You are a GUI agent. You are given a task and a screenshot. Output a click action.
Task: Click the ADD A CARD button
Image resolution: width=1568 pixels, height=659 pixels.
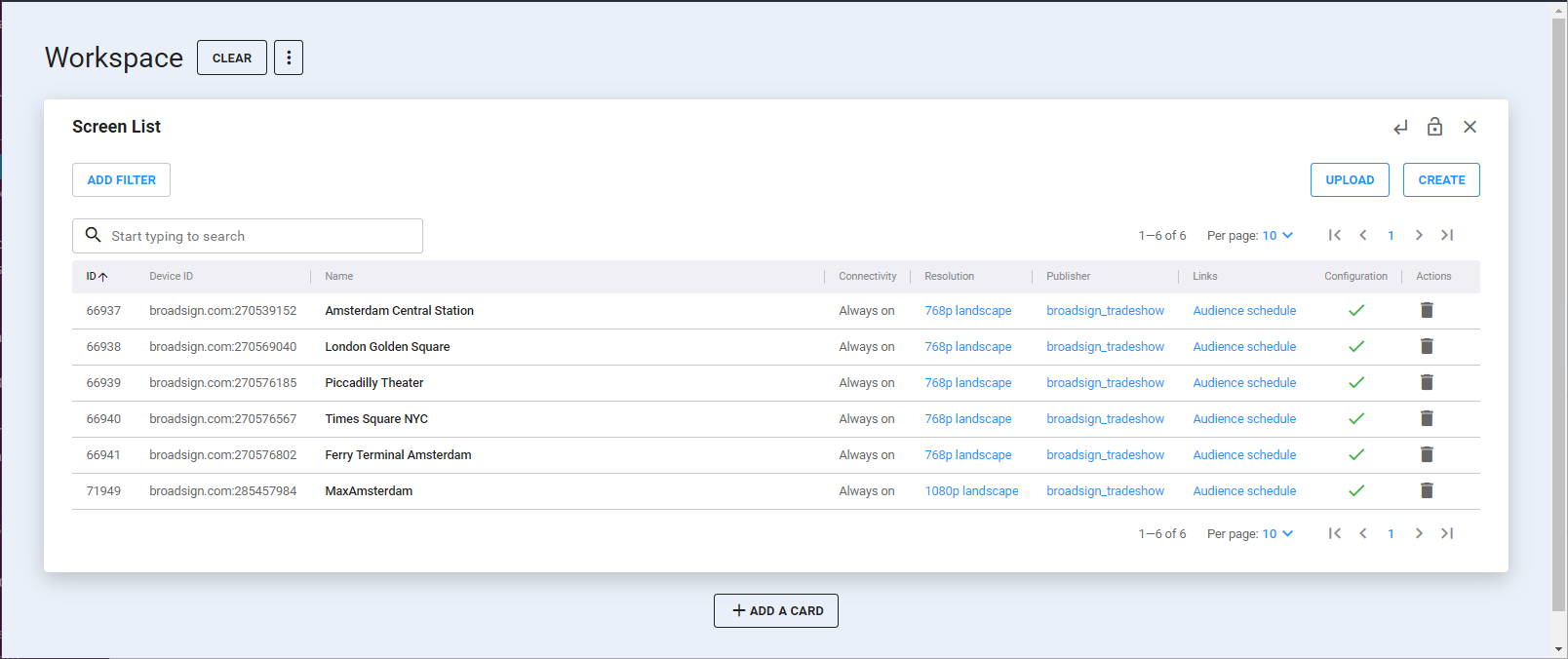tap(776, 611)
